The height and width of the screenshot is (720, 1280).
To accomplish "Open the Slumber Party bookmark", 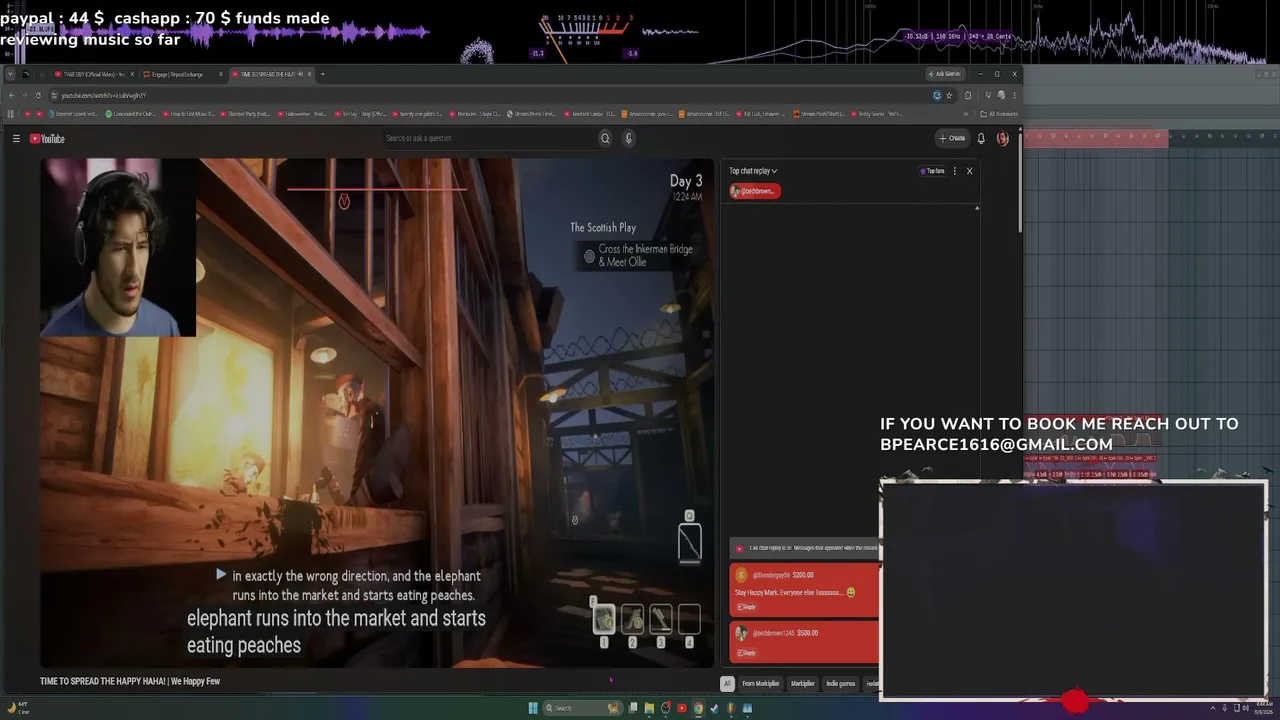I will point(246,114).
